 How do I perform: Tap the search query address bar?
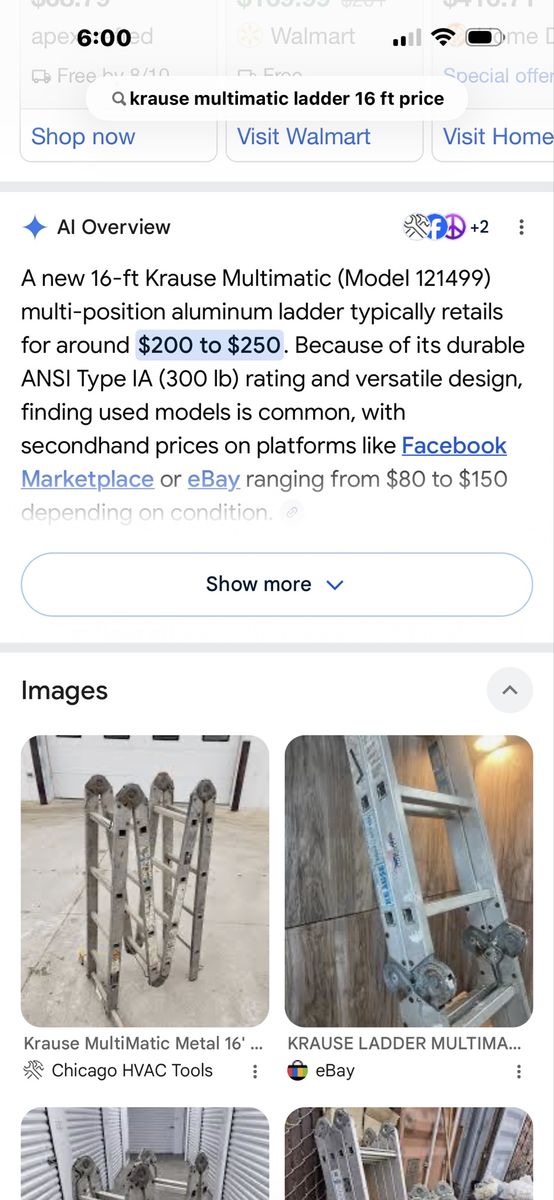tap(277, 99)
